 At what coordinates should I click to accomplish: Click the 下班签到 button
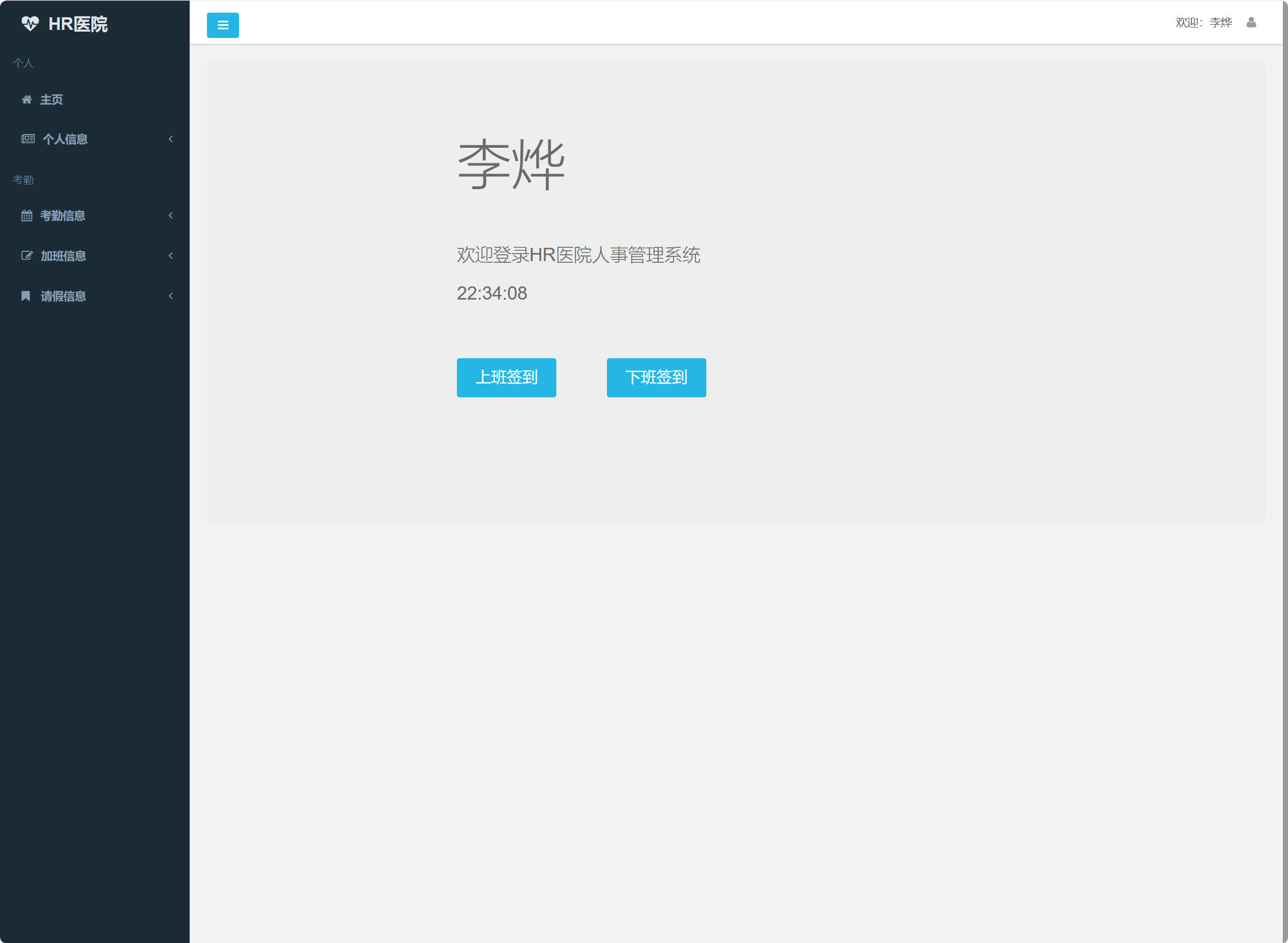(x=656, y=377)
